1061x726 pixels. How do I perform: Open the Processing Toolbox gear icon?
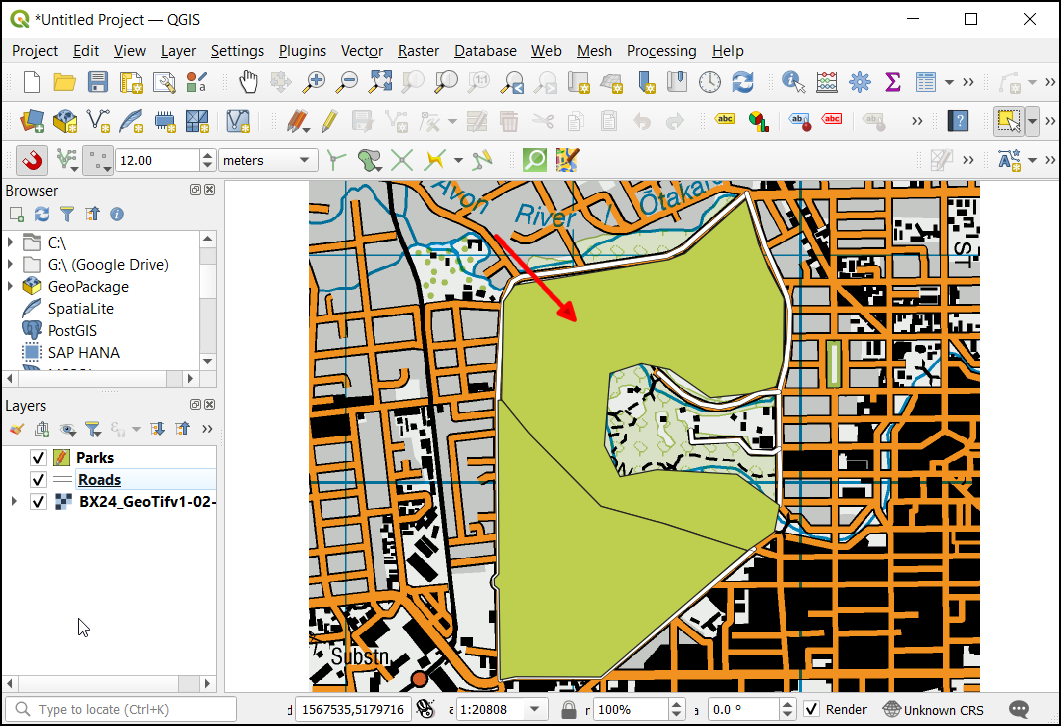[859, 82]
